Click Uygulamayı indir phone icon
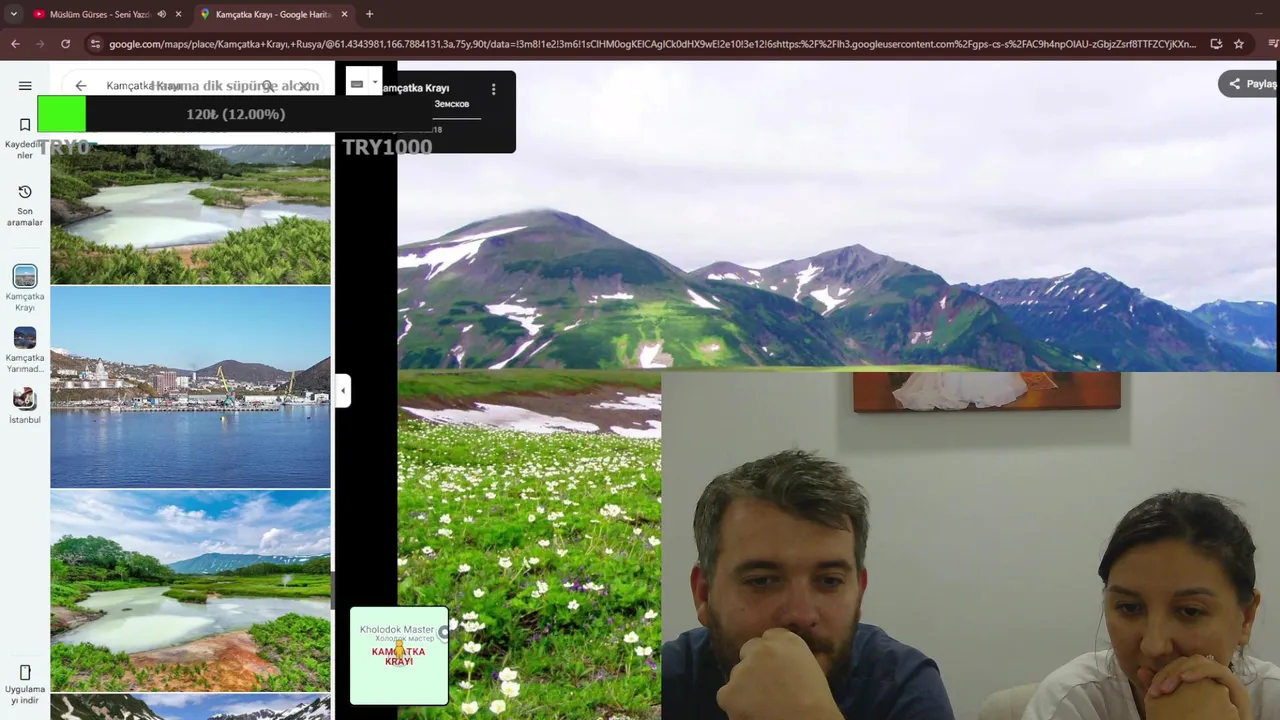This screenshot has height=720, width=1280. (25, 673)
